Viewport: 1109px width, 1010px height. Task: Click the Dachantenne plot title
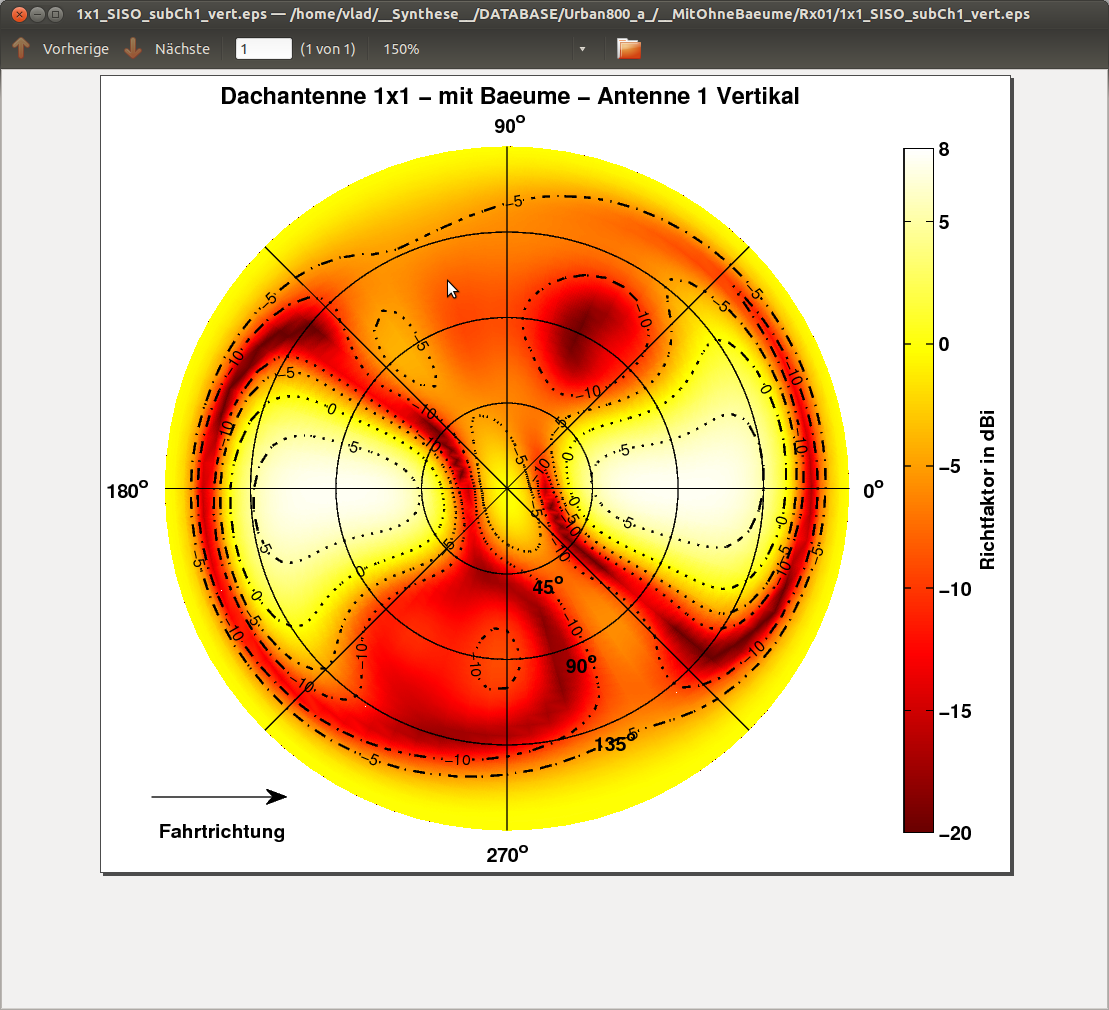point(509,97)
